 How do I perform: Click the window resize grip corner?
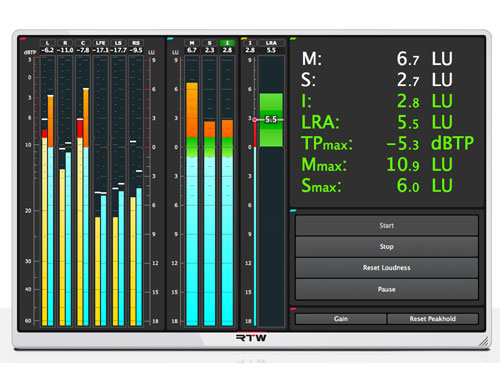point(484,342)
